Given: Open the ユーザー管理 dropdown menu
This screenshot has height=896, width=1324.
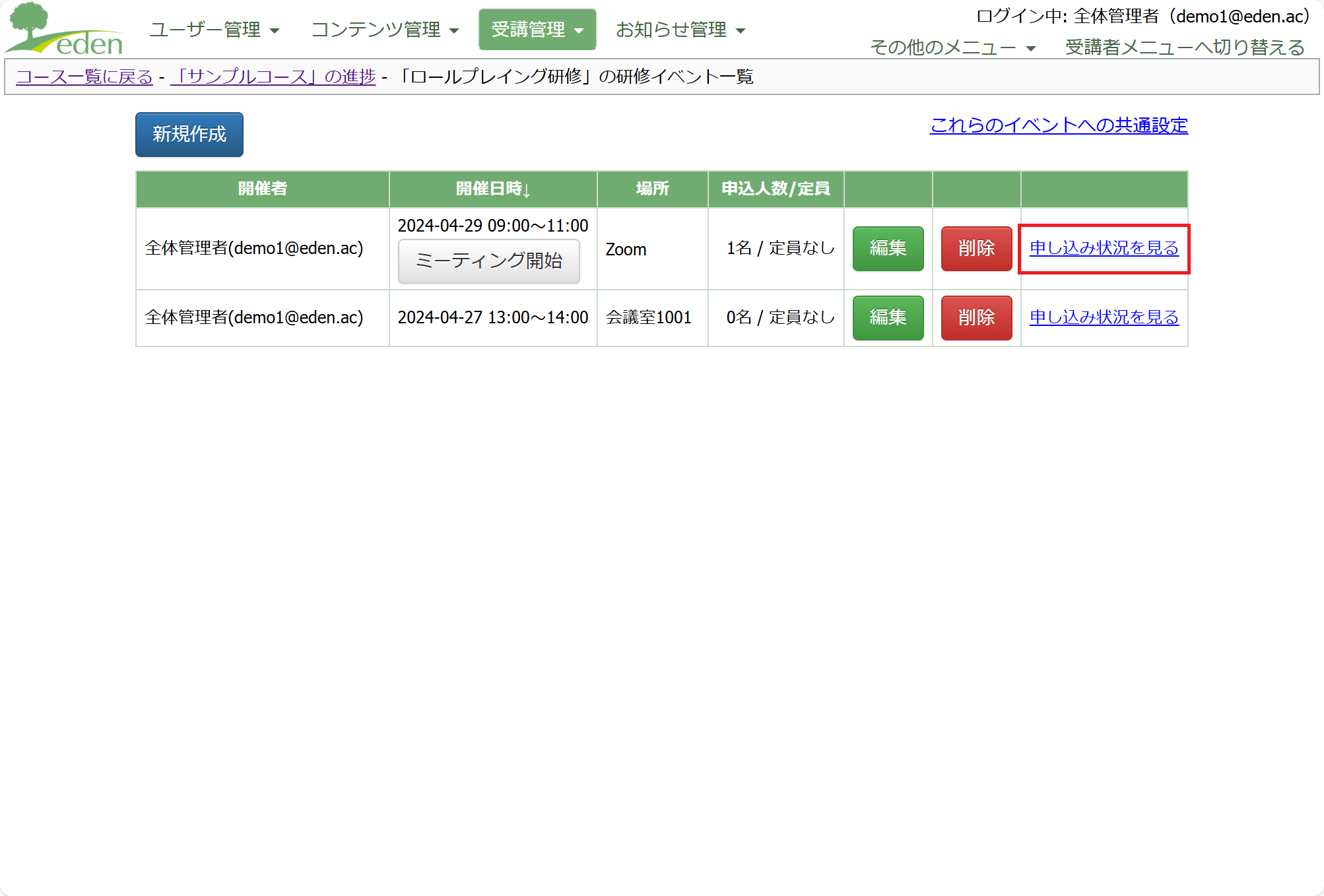Looking at the screenshot, I should (215, 30).
